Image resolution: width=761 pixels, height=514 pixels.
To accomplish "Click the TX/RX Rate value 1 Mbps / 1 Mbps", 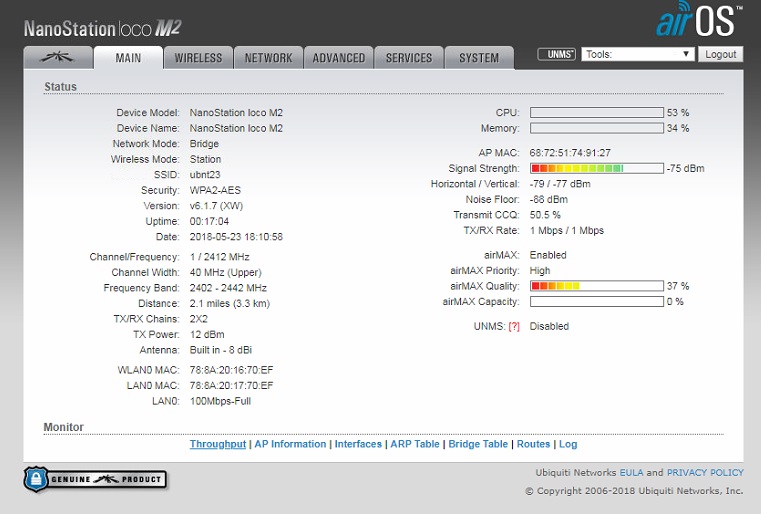I will [567, 231].
